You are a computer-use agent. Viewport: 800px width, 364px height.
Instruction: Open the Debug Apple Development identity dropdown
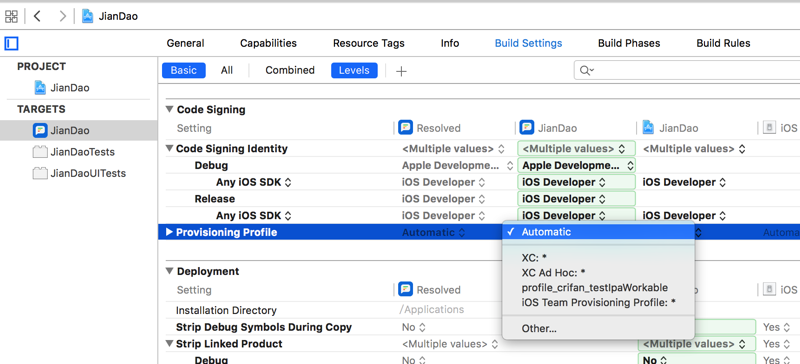point(577,165)
